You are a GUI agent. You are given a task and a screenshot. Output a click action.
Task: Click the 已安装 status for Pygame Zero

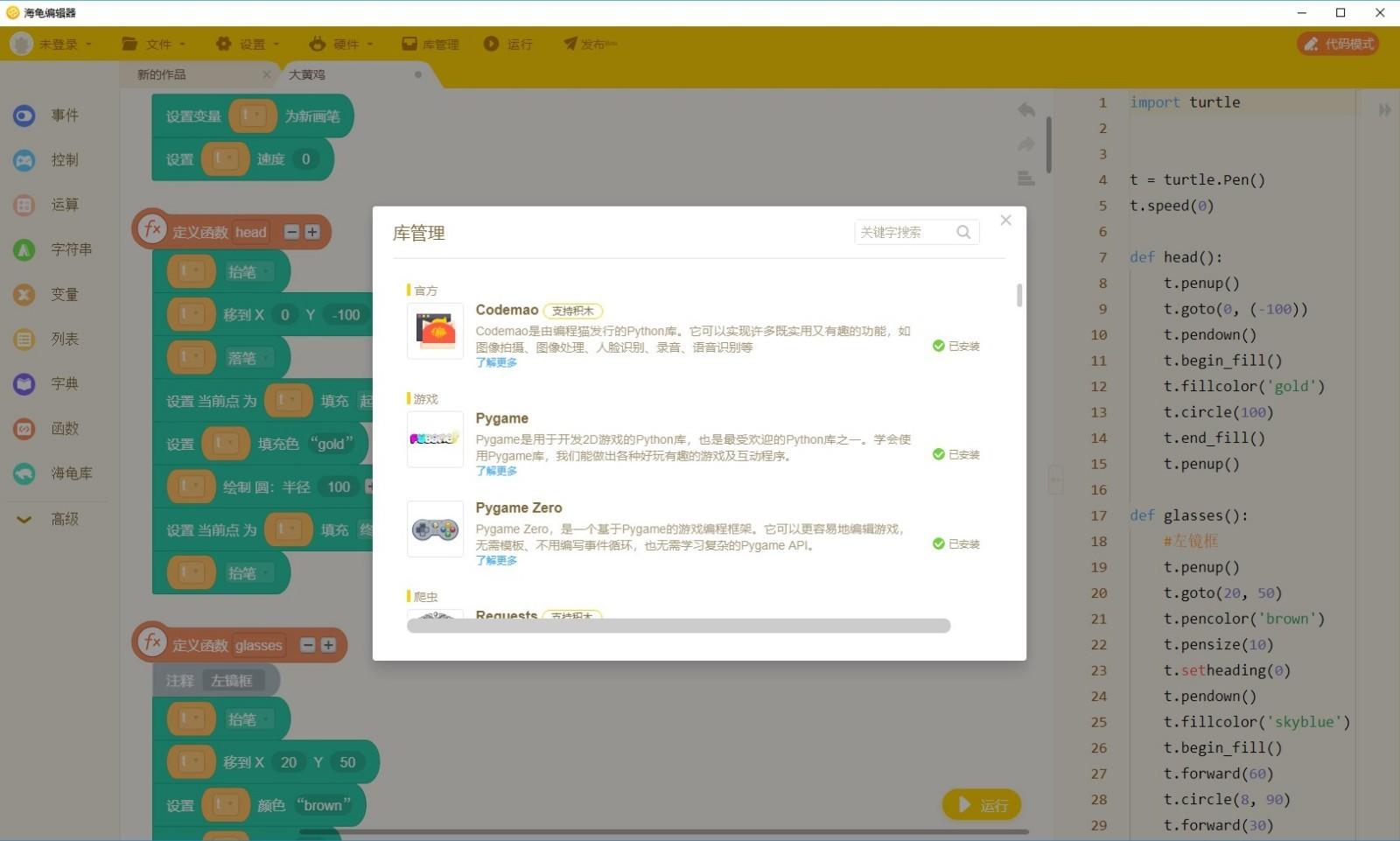click(x=956, y=543)
